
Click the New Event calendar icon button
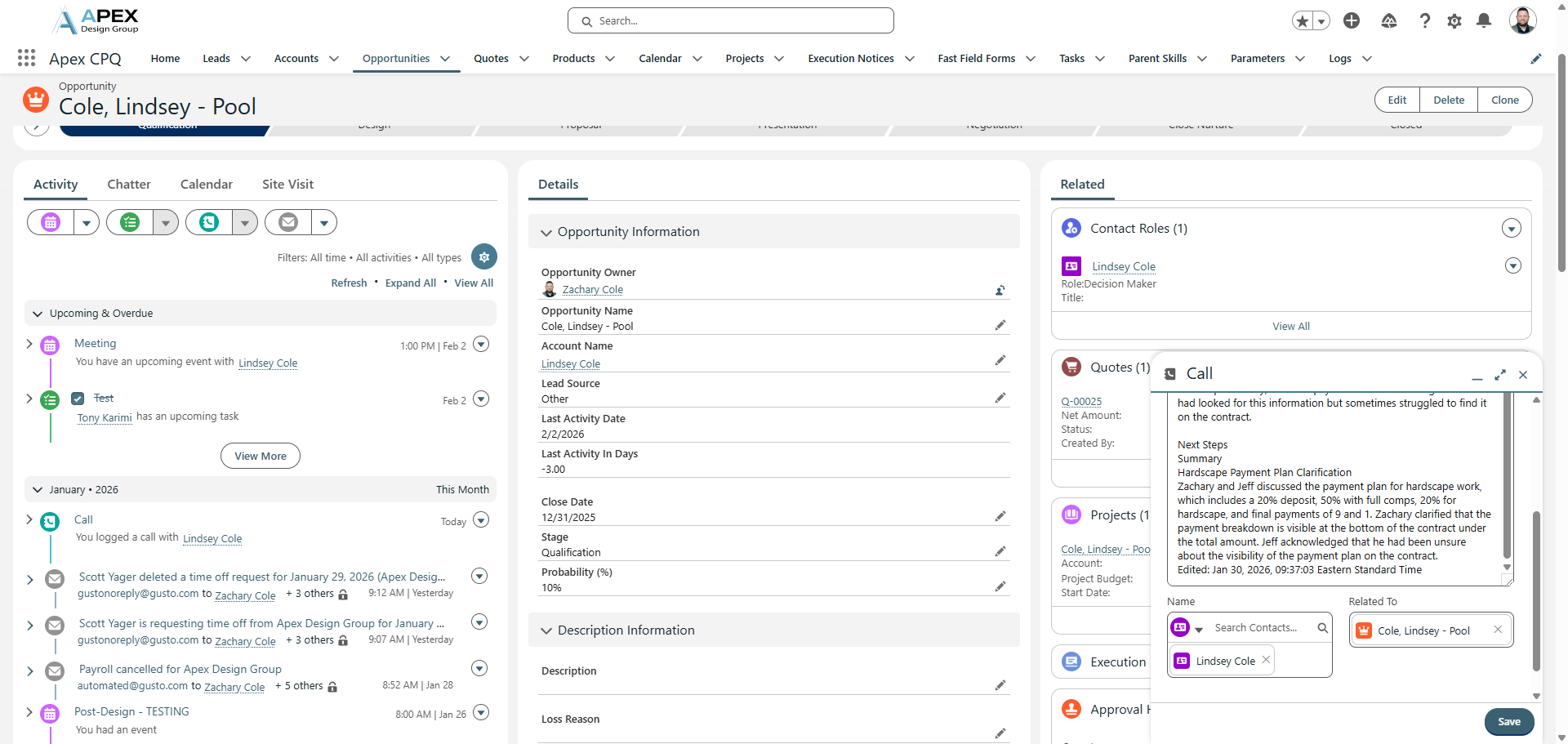51,222
